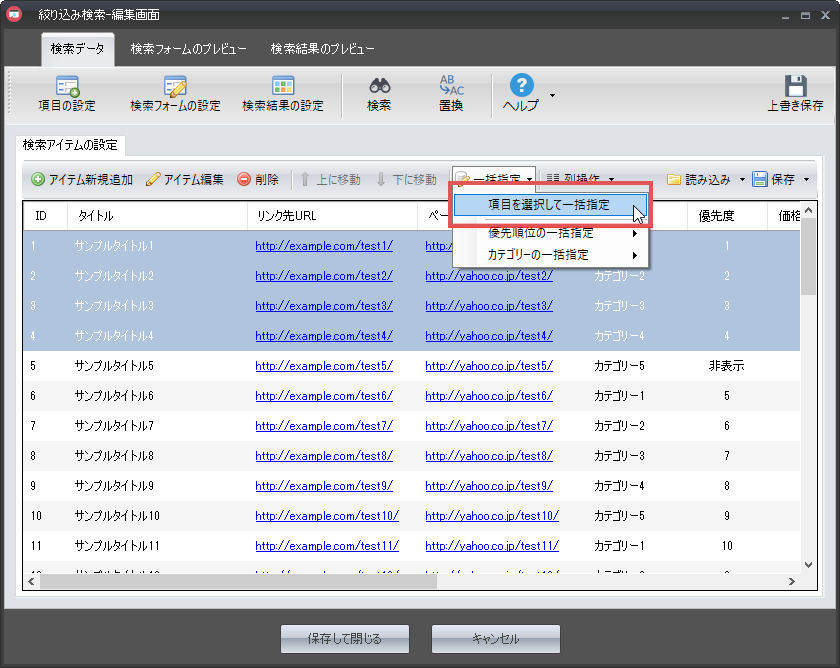Click the 検索 binoculars icon
This screenshot has height=668, width=840.
379,87
